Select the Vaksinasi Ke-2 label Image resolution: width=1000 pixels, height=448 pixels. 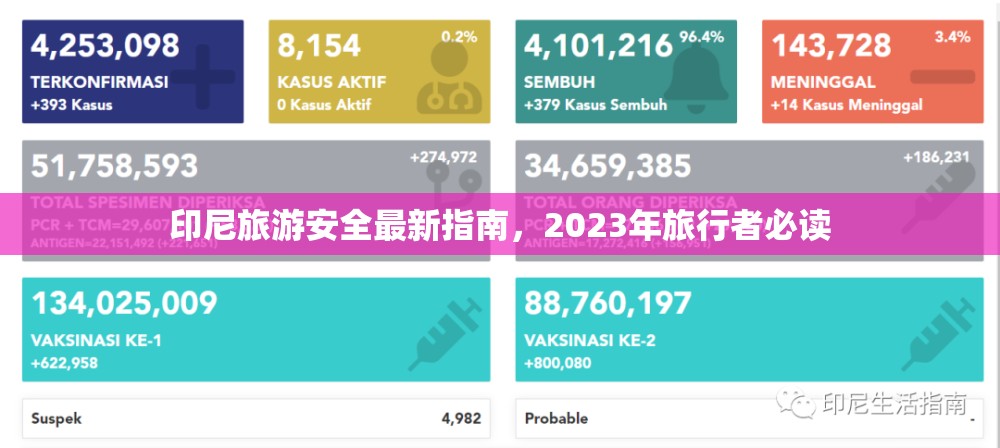pos(590,340)
